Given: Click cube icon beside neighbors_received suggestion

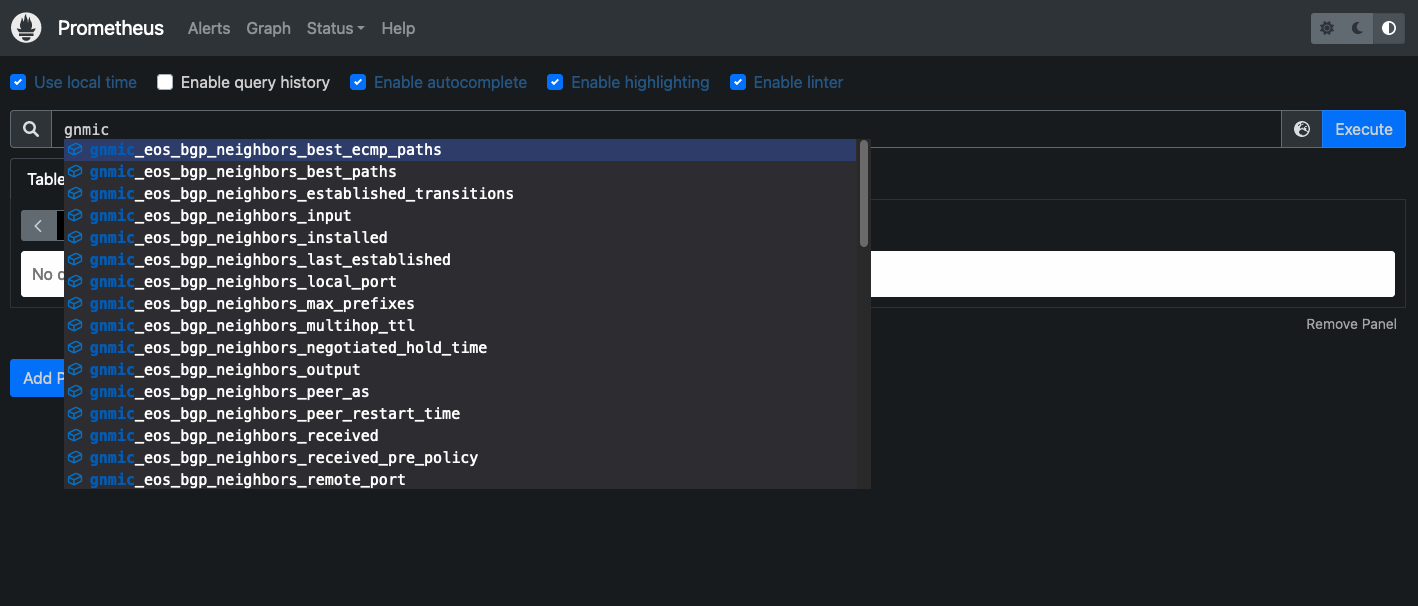Looking at the screenshot, I should (x=76, y=436).
